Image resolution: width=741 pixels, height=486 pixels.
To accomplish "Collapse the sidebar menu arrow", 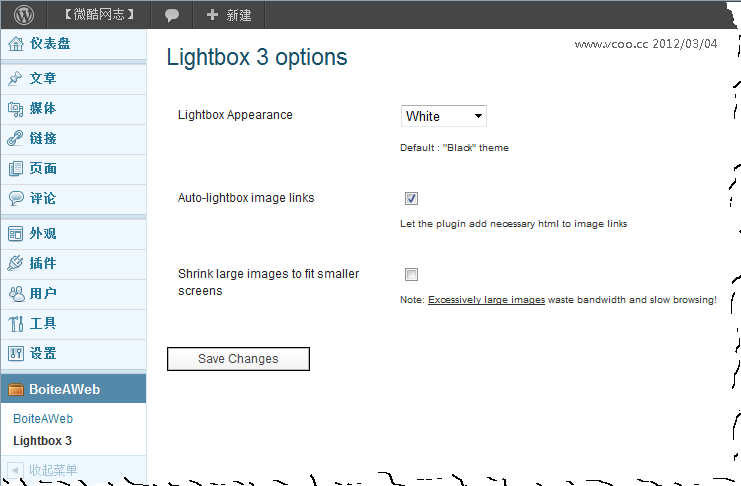I will (x=15, y=470).
